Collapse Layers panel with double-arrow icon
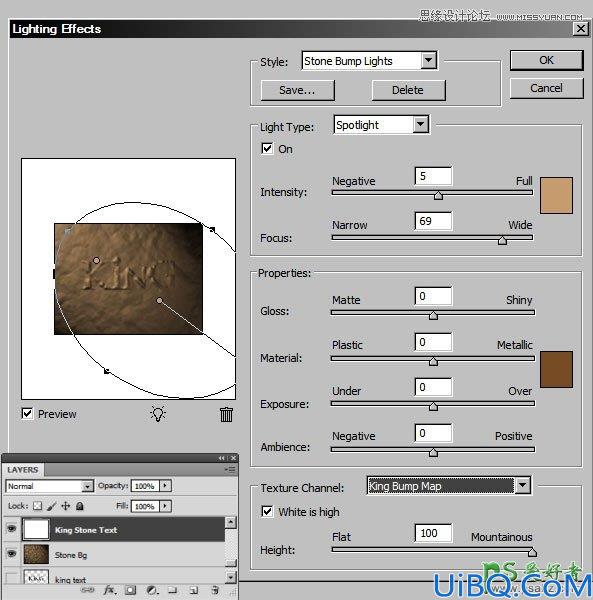The image size is (593, 600). pos(222,458)
